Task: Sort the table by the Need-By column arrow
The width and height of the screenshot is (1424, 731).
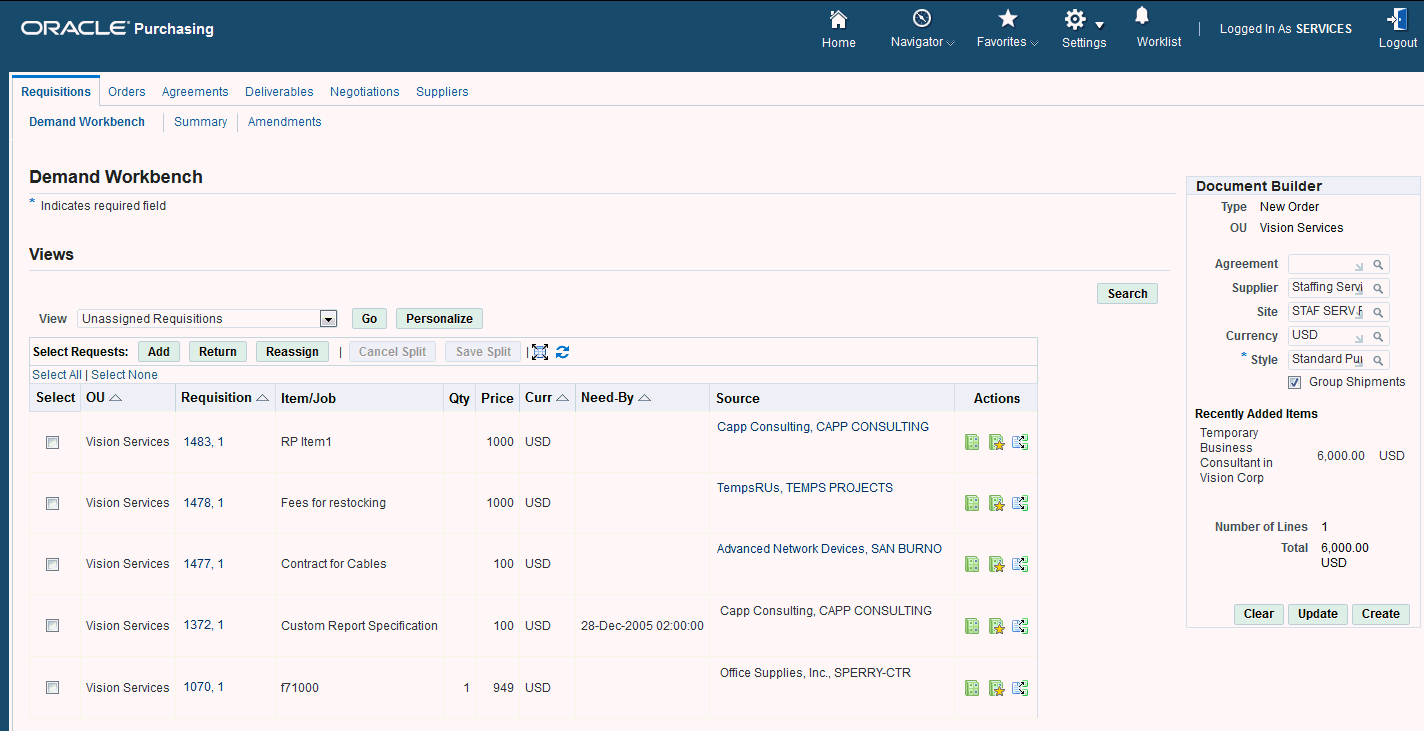Action: pyautogui.click(x=645, y=398)
